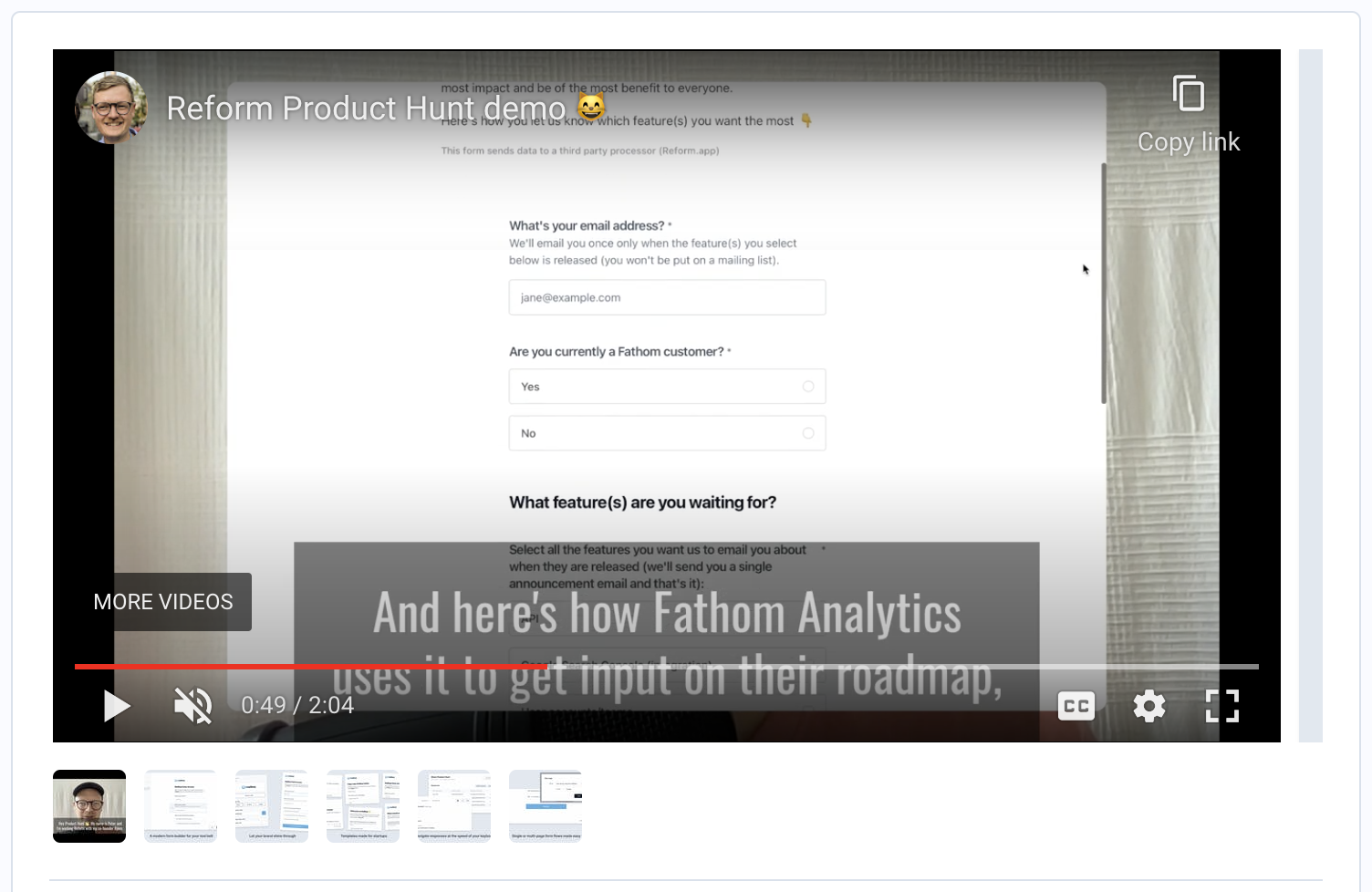Open the "Reform Product Hunt demo" title link
Image resolution: width=1372 pixels, height=892 pixels.
387,108
